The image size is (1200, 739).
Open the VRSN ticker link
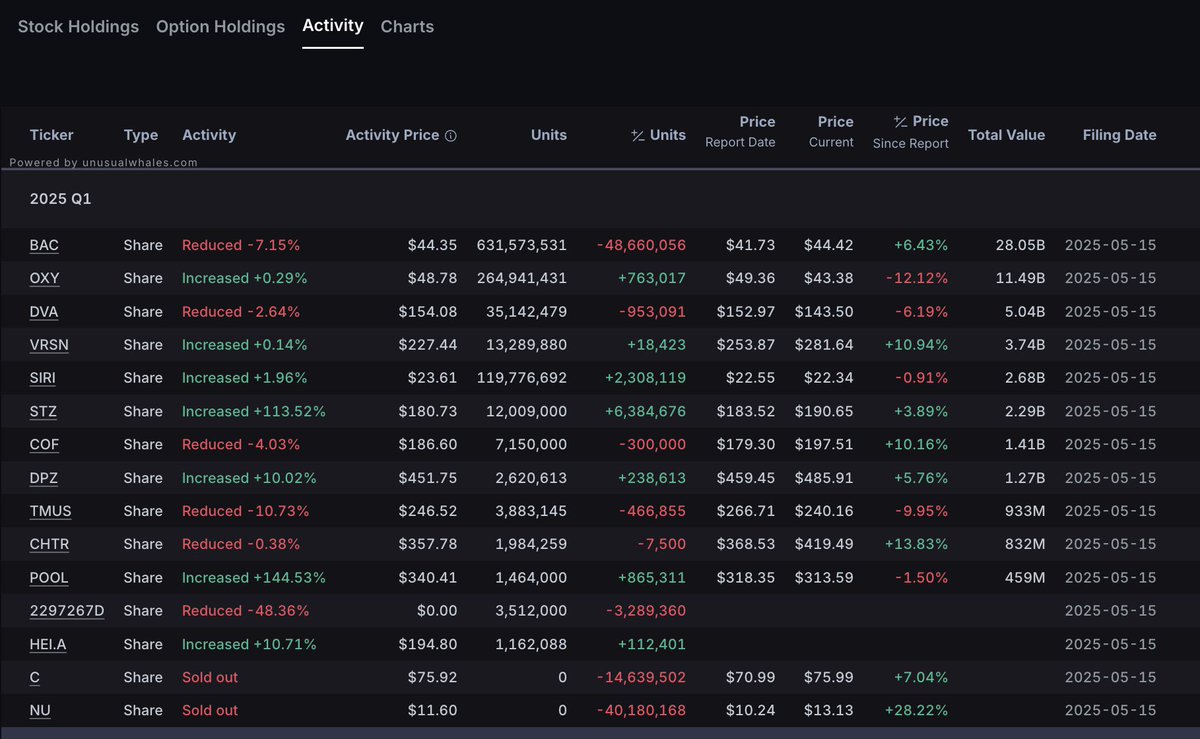(x=49, y=345)
